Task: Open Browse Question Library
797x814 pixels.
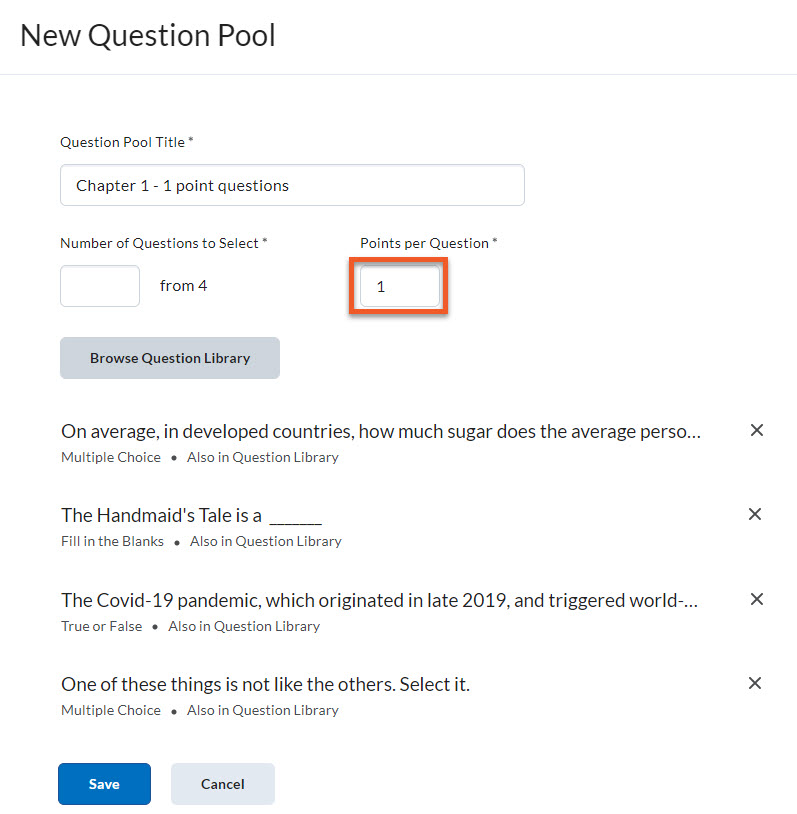Action: pyautogui.click(x=170, y=358)
